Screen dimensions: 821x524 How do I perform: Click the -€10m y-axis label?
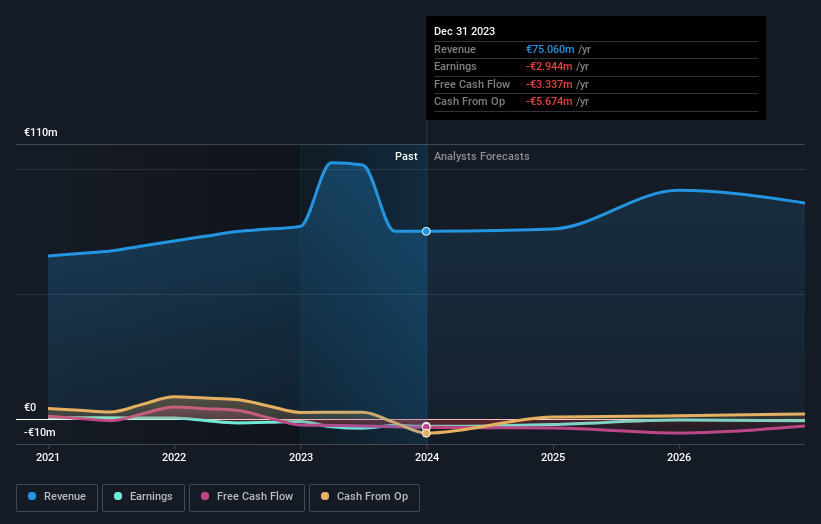tap(40, 432)
